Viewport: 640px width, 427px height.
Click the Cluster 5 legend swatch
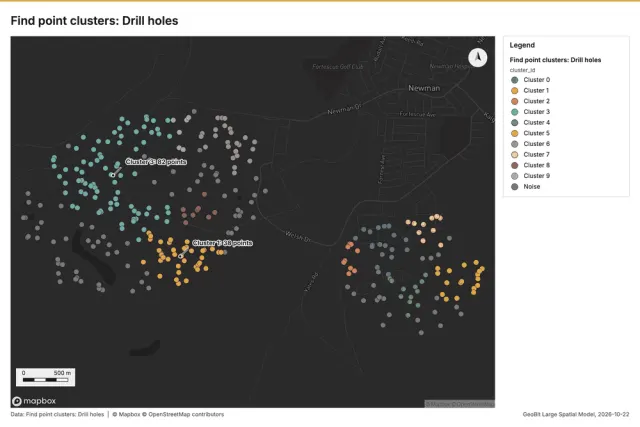515,133
